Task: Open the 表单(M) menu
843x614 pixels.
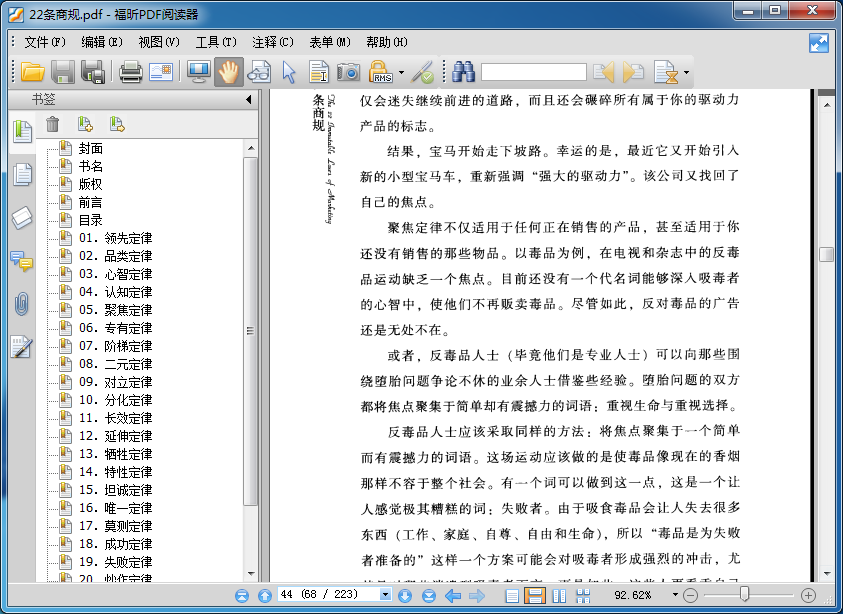Action: (330, 42)
